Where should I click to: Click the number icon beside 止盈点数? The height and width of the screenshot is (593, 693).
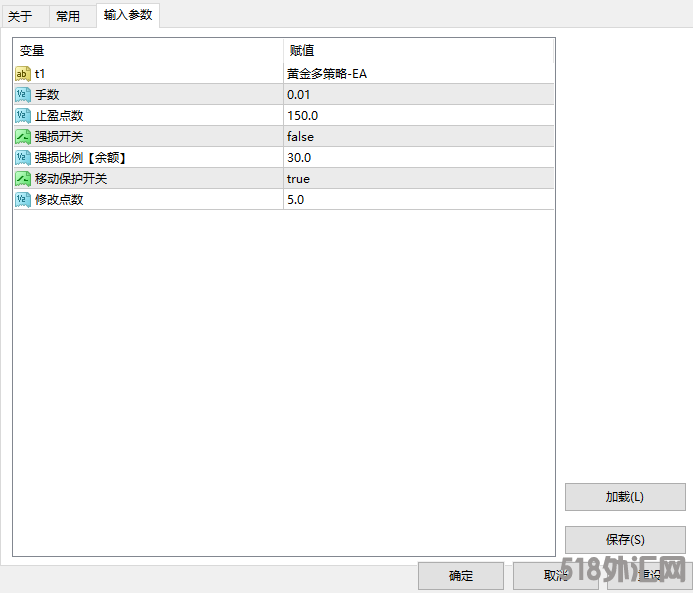23,116
